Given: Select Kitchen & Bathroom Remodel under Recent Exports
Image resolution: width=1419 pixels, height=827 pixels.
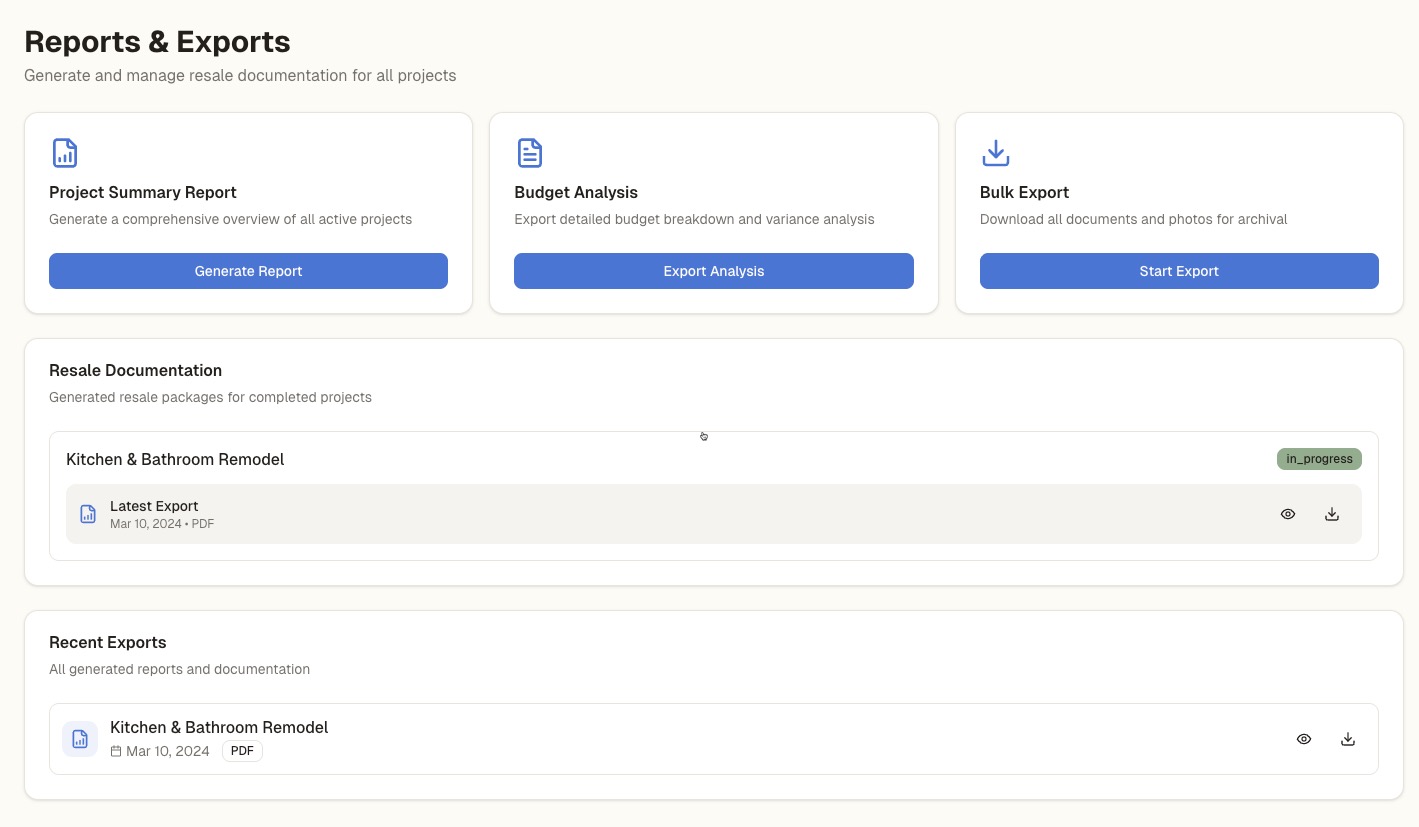Looking at the screenshot, I should point(219,727).
